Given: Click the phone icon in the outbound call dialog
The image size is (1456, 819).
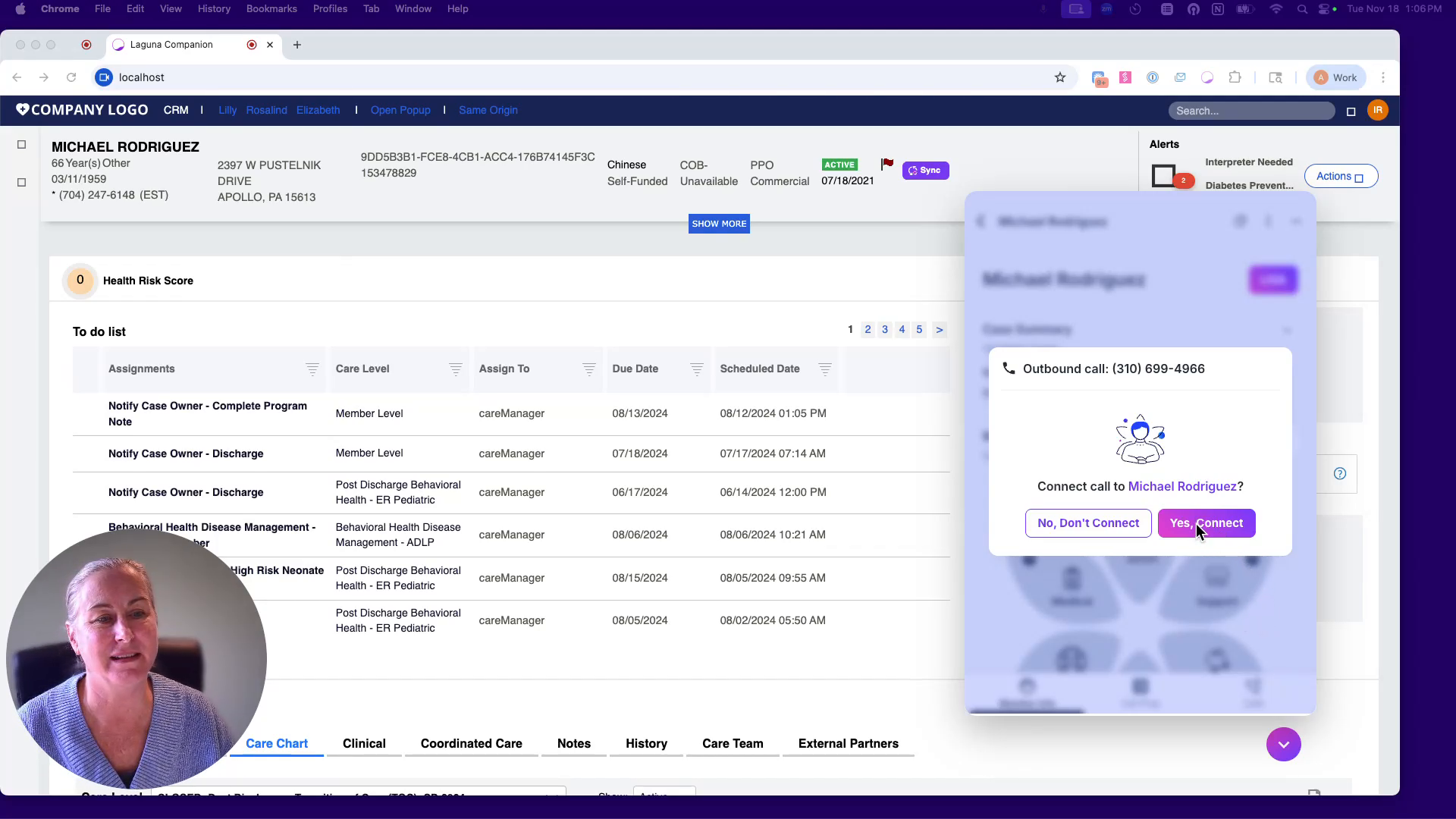Looking at the screenshot, I should tap(1009, 369).
